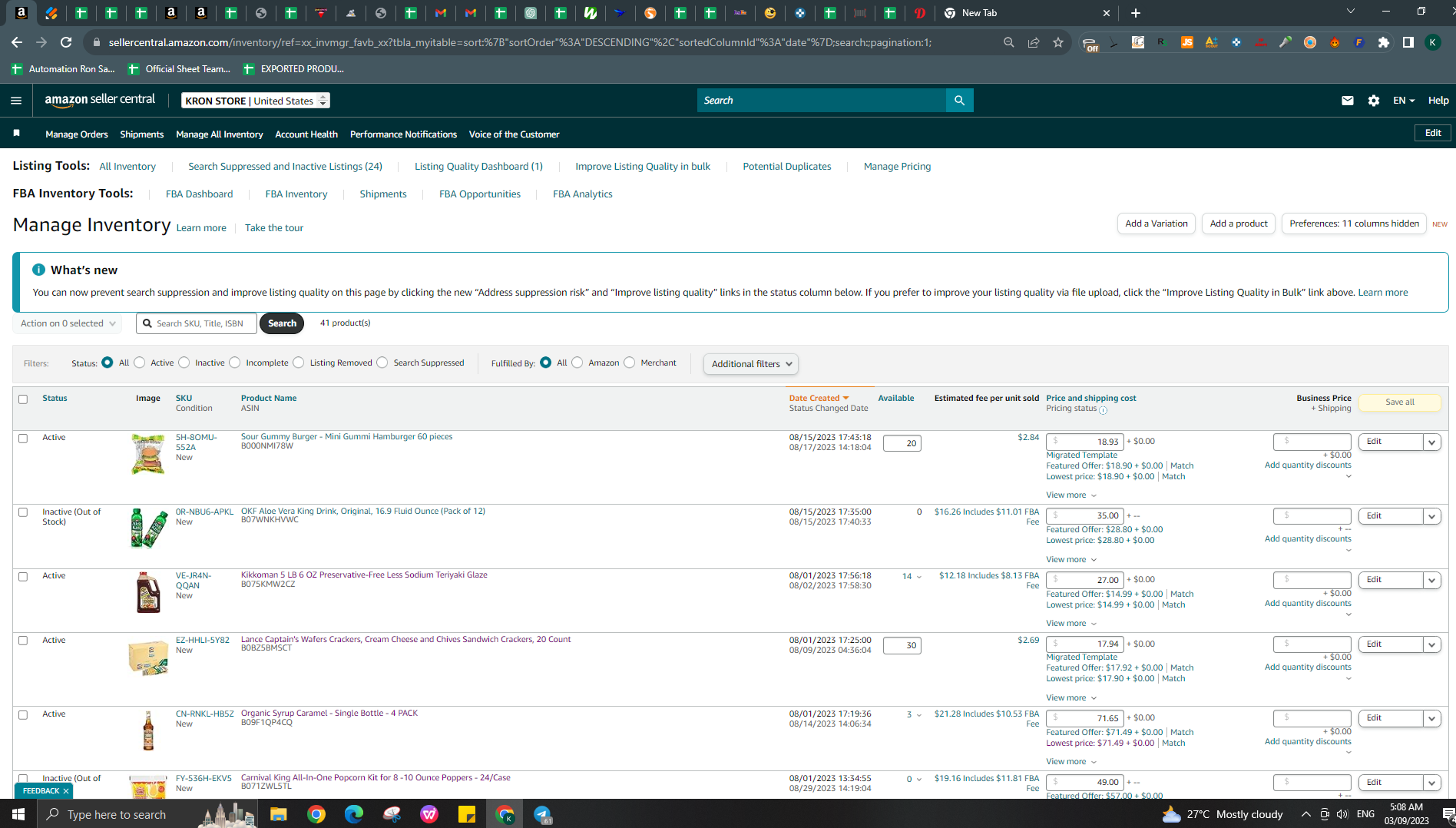Screen dimensions: 1456x828
Task: Click the Add a product button
Action: [x=1239, y=224]
